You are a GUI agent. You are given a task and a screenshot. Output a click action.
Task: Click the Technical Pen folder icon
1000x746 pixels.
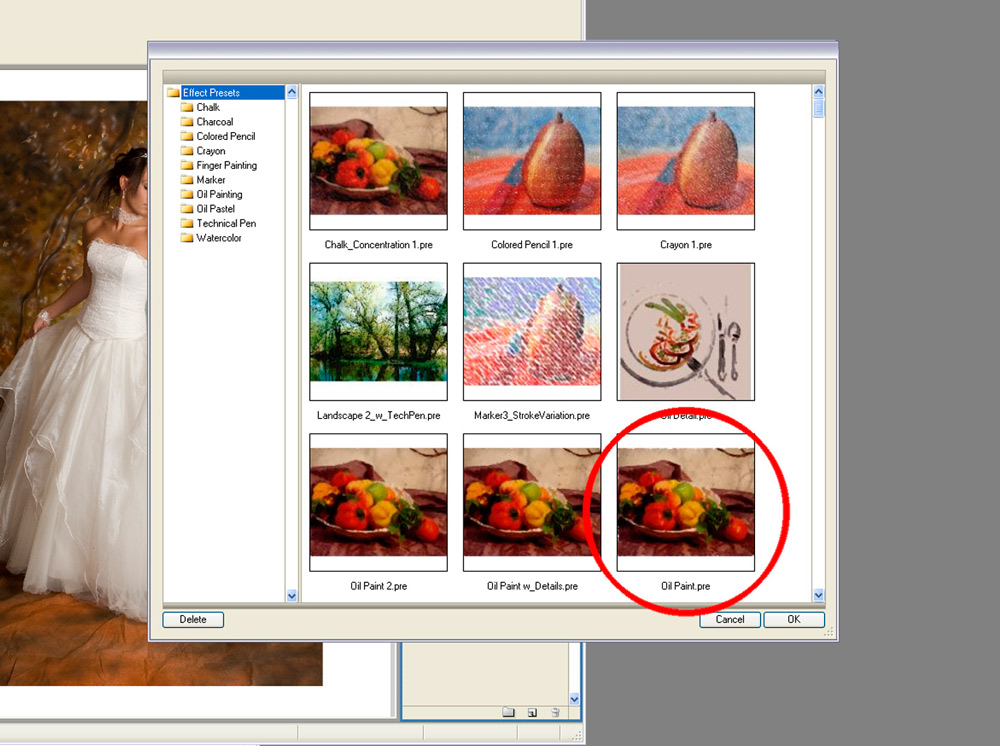187,223
